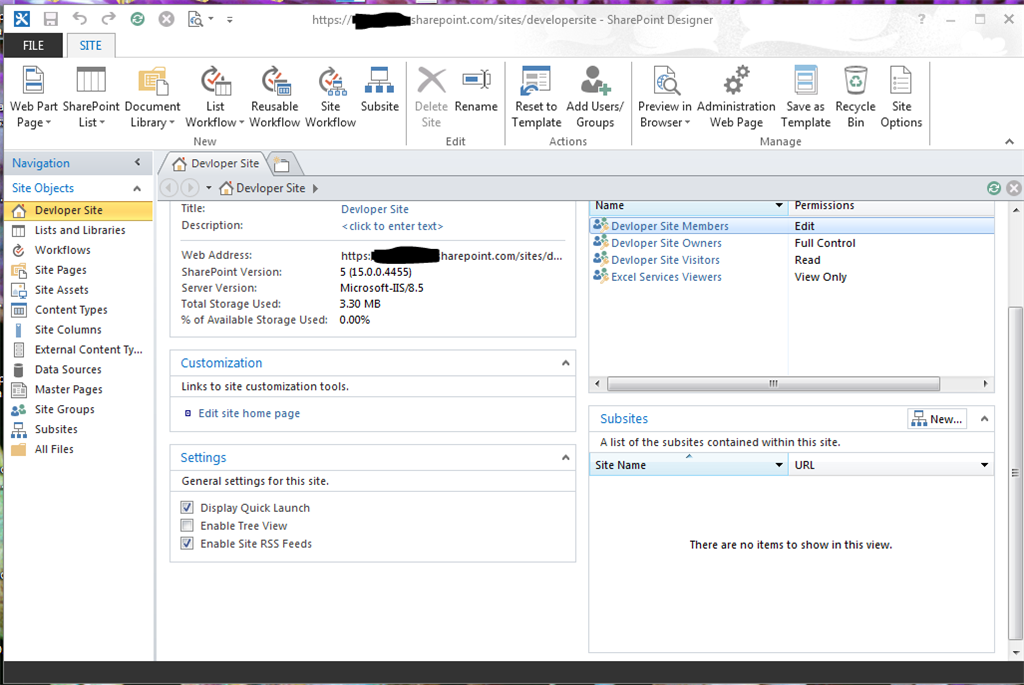Collapse the Site Objects section
The height and width of the screenshot is (685, 1024).
tap(137, 188)
